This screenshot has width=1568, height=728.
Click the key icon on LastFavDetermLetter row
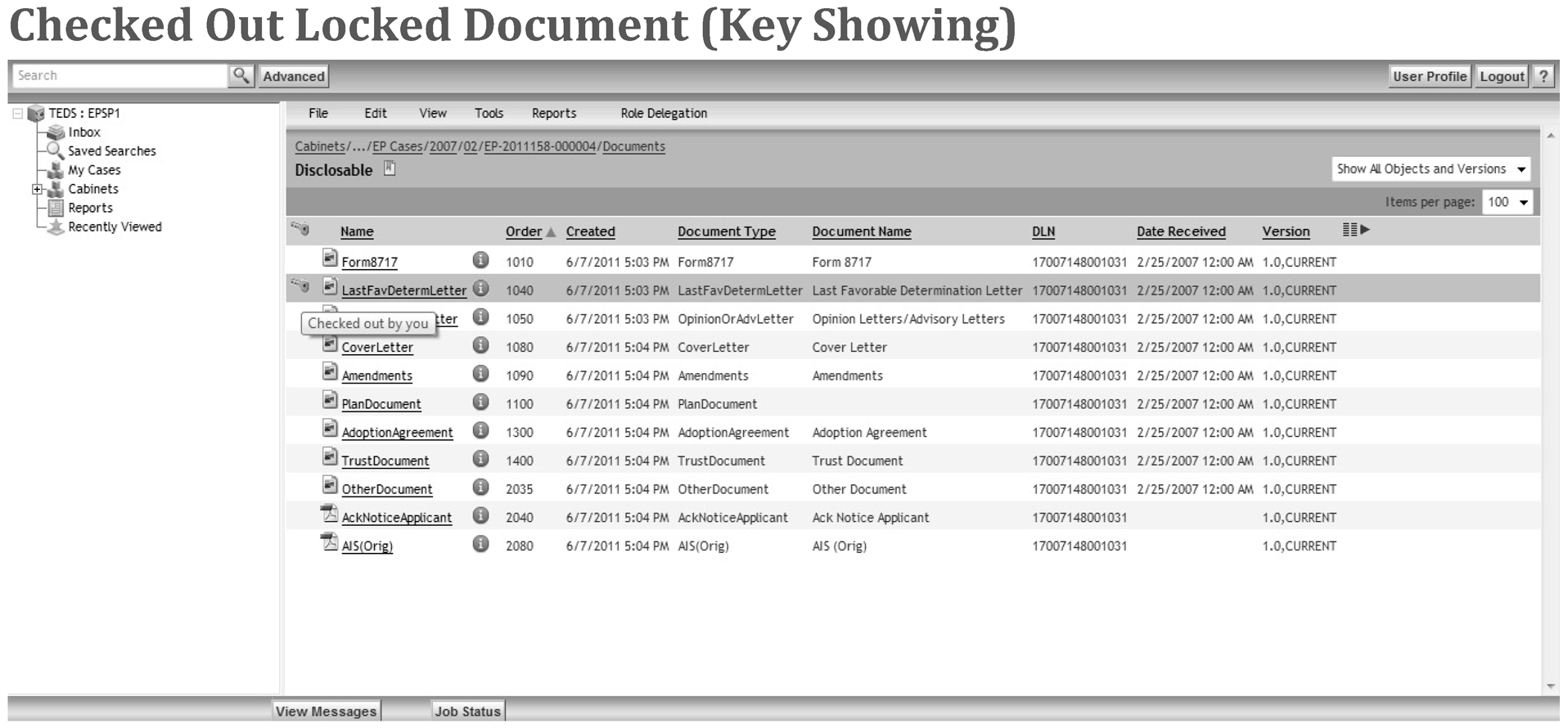point(300,286)
